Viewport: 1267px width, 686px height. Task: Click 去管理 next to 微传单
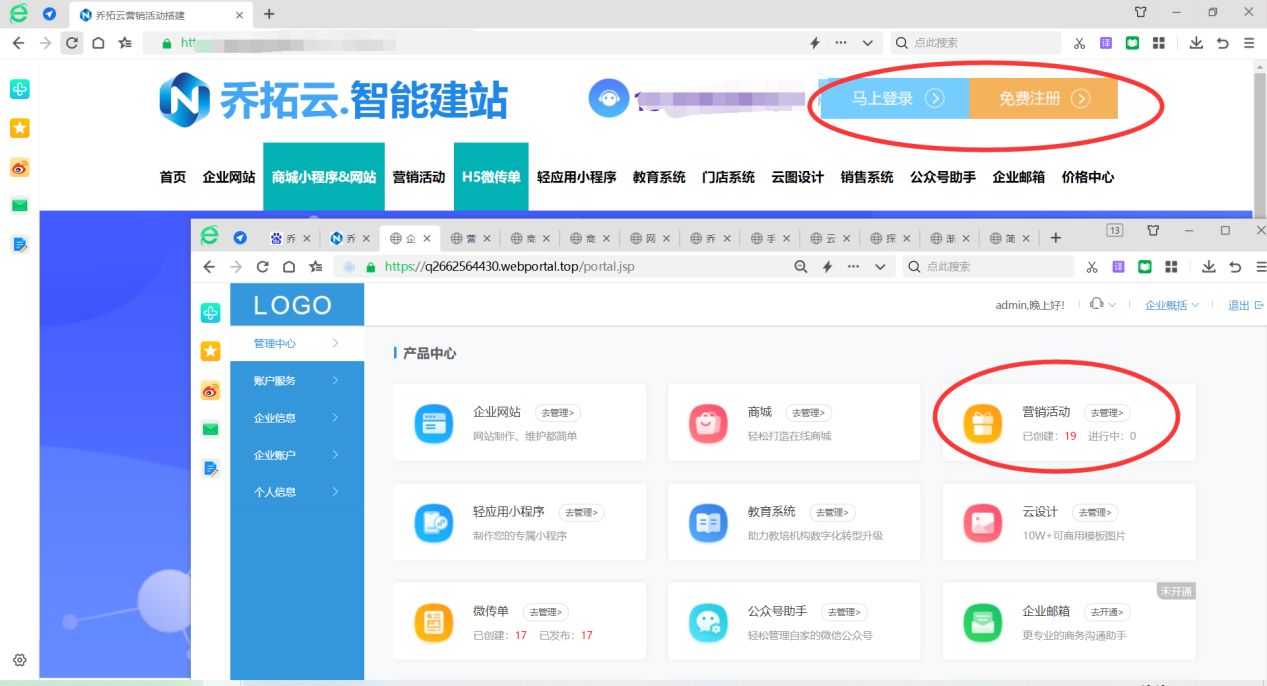pyautogui.click(x=545, y=612)
